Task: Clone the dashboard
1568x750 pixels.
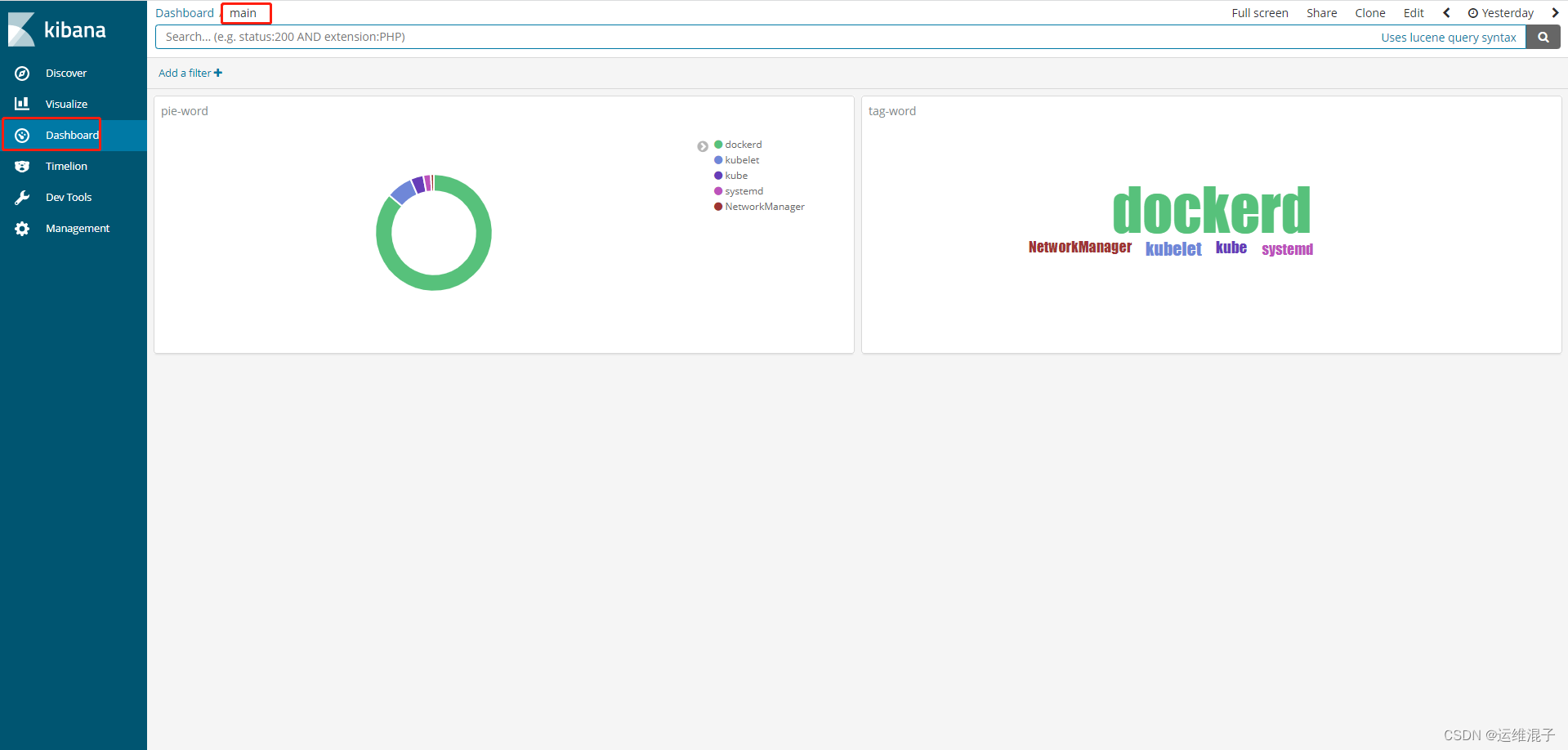Action: point(1370,13)
